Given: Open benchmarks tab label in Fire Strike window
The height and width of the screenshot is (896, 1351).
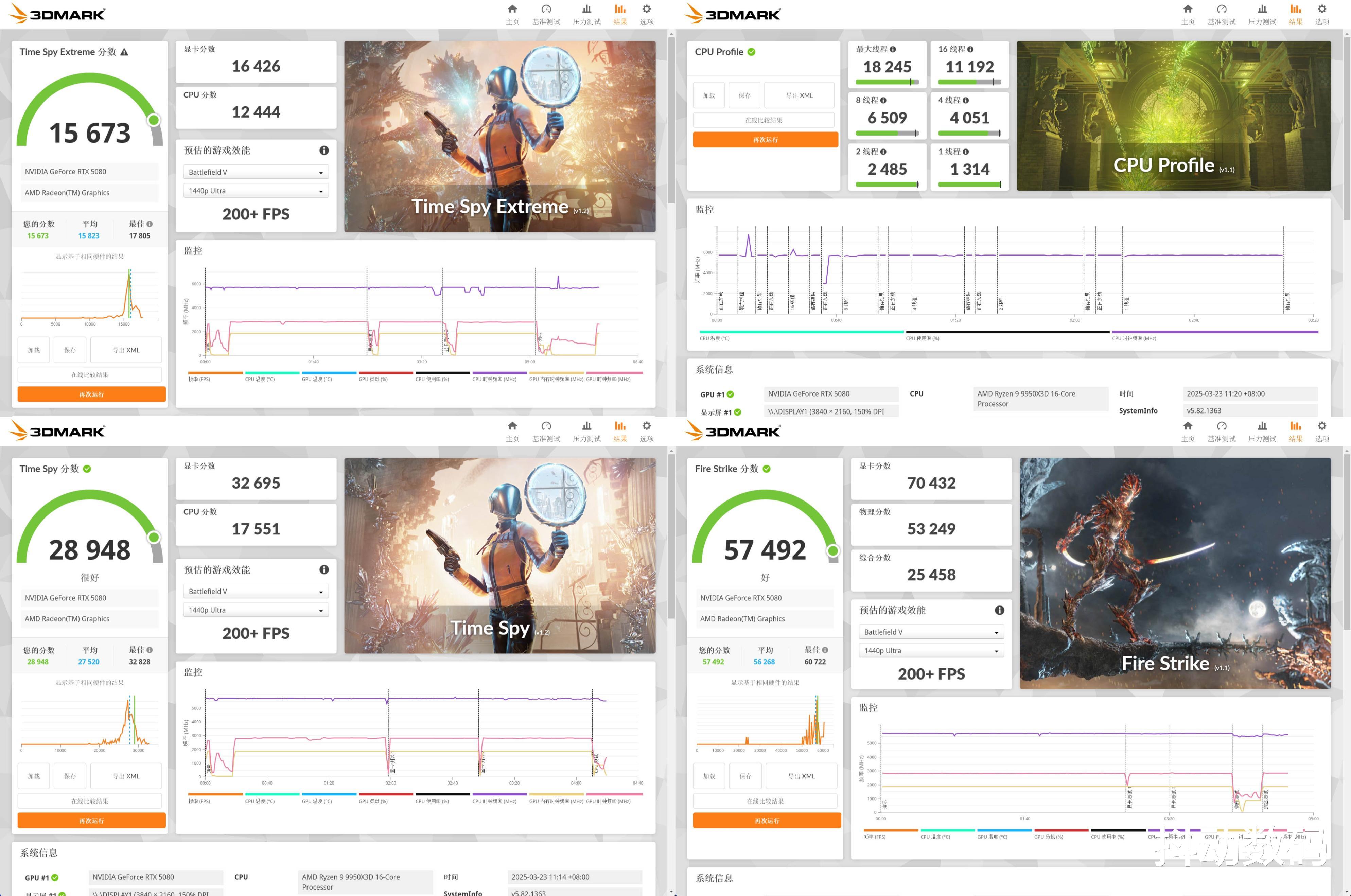Looking at the screenshot, I should click(1221, 439).
